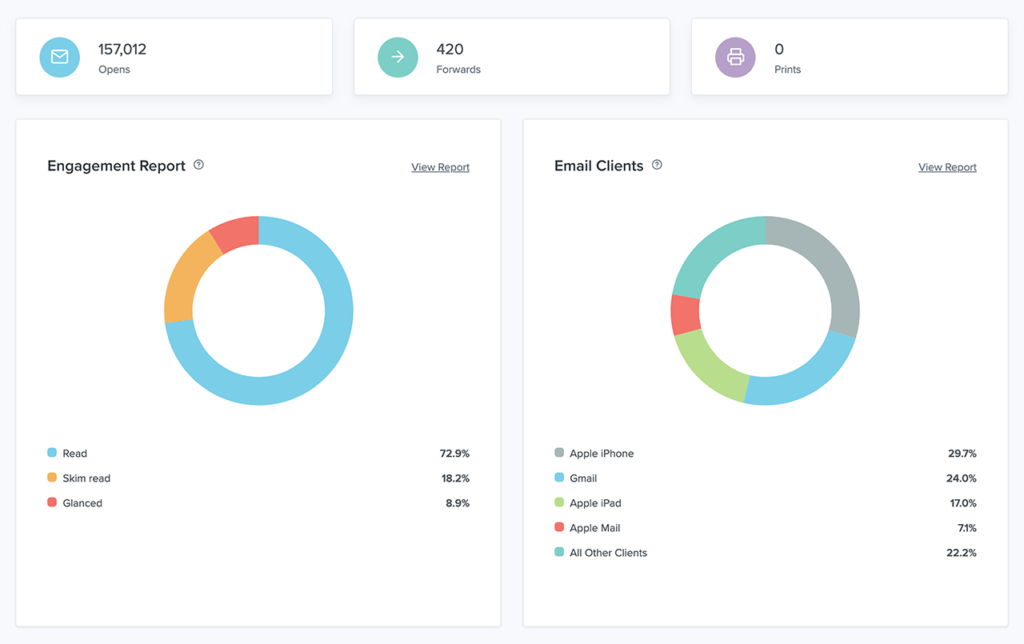
Task: Click the blue Read legend swatch
Action: pyautogui.click(x=52, y=453)
